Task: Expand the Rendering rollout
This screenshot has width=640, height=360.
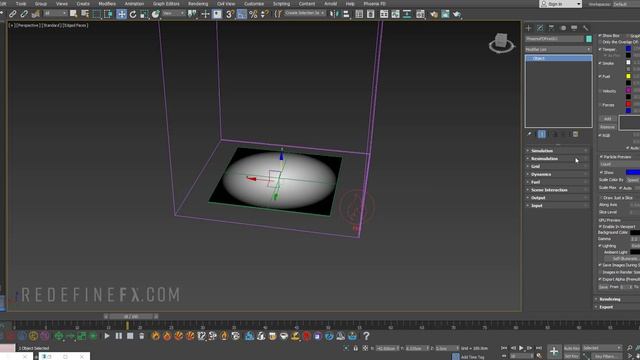Action: 617,299
